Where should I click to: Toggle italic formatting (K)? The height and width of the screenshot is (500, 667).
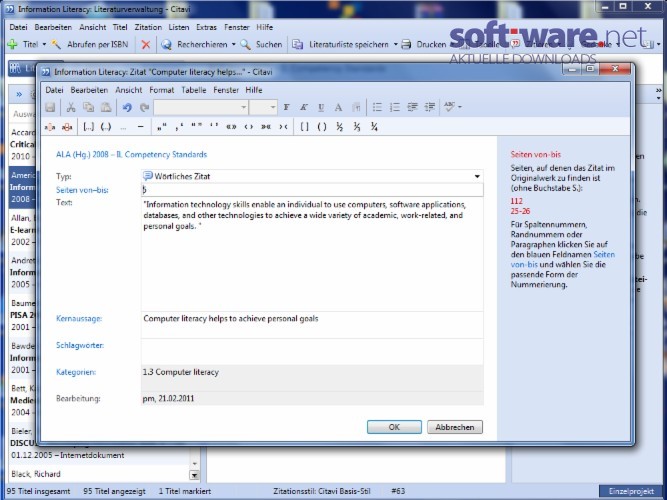pos(304,107)
